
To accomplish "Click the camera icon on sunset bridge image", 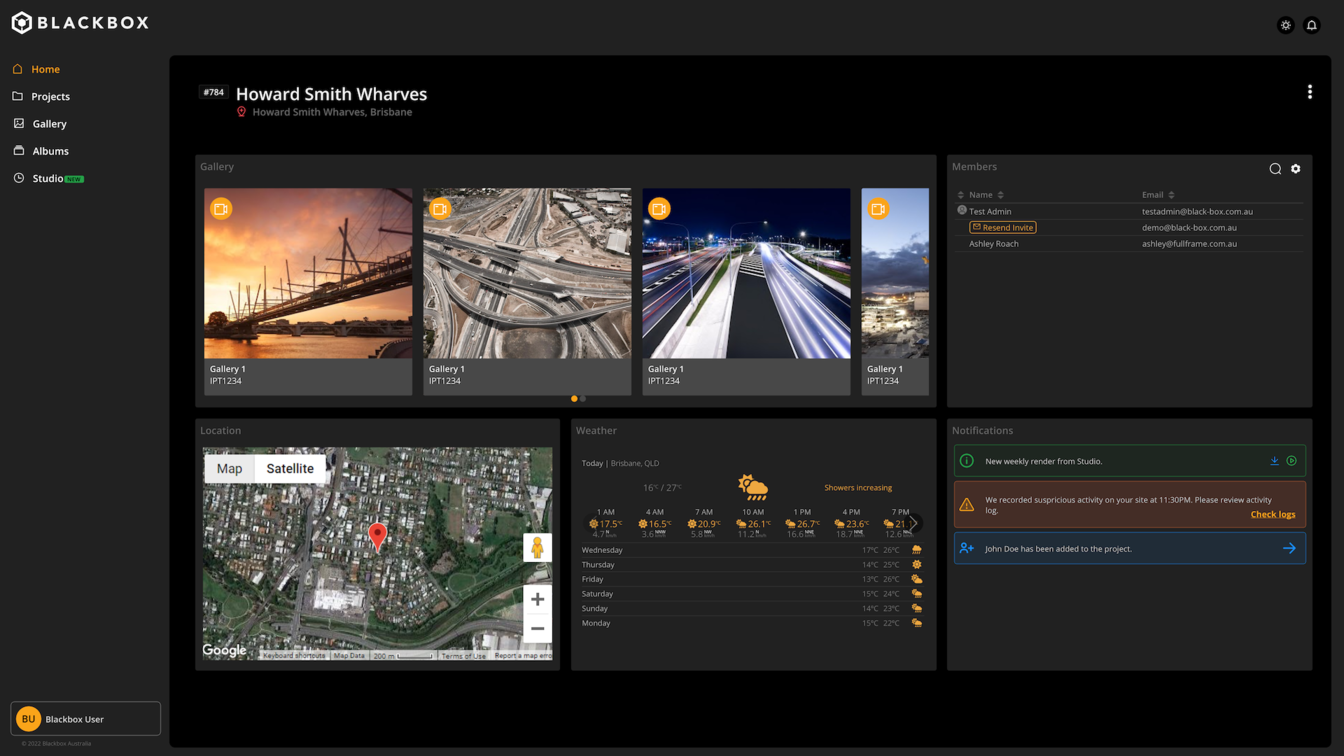I will [x=221, y=209].
